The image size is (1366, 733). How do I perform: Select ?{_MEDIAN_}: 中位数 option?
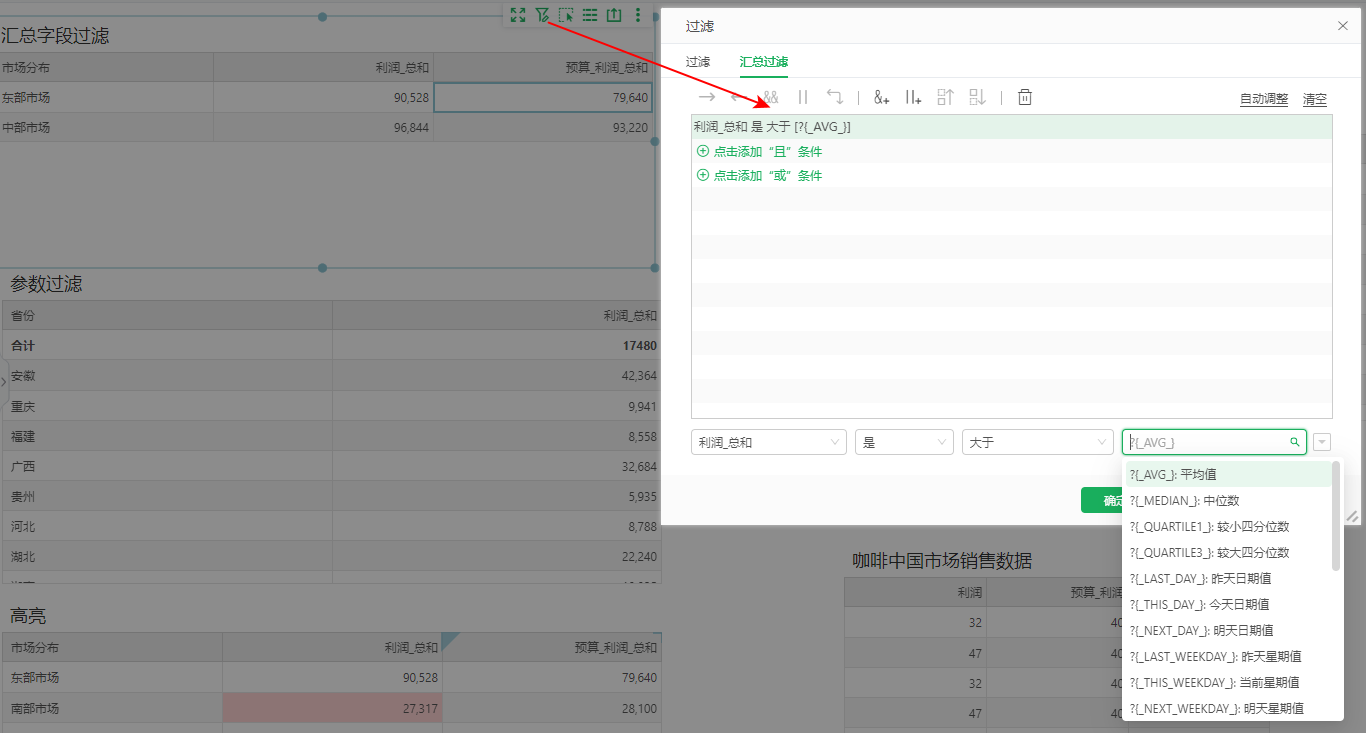1228,500
